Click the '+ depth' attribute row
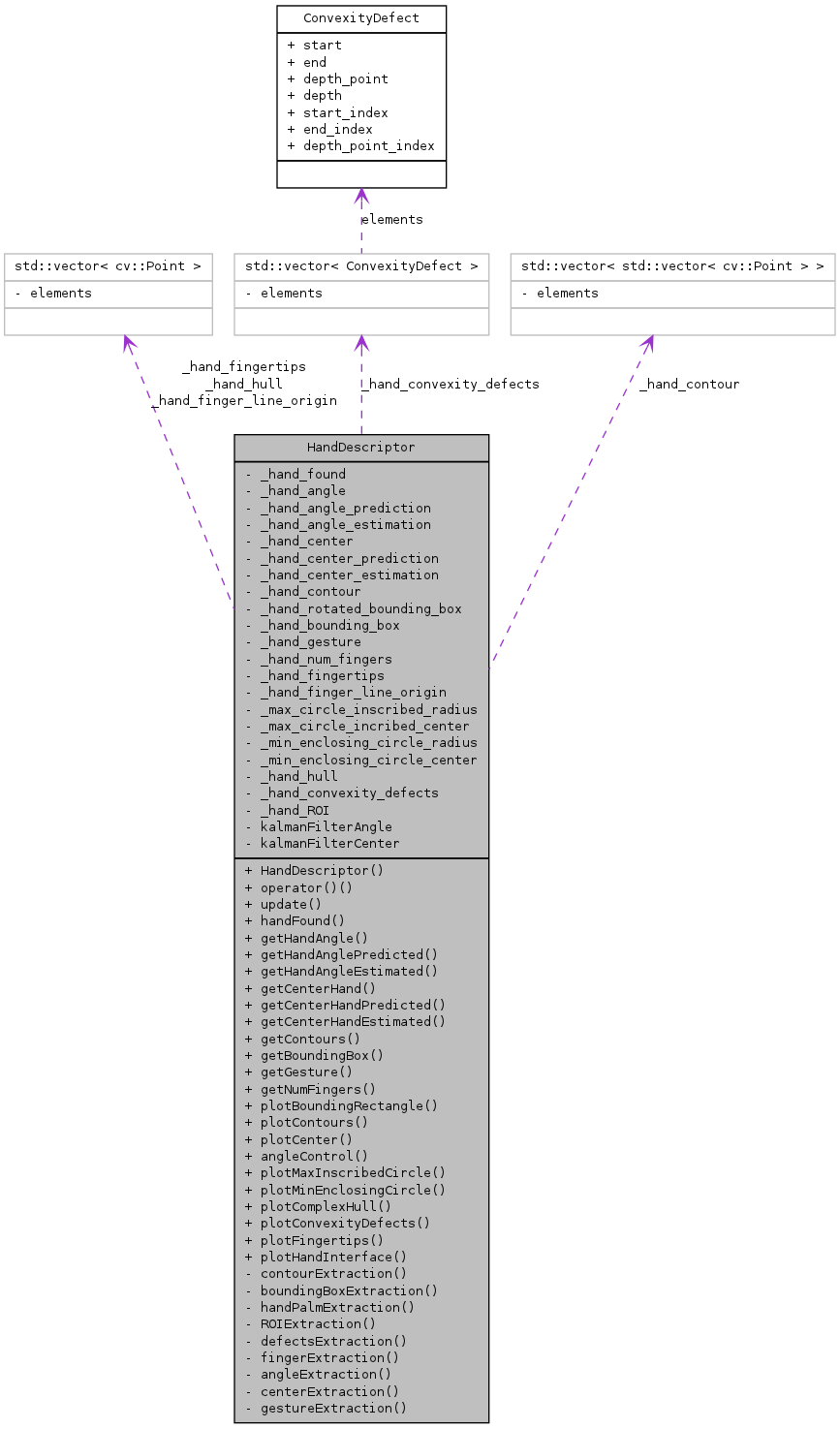 (x=315, y=95)
